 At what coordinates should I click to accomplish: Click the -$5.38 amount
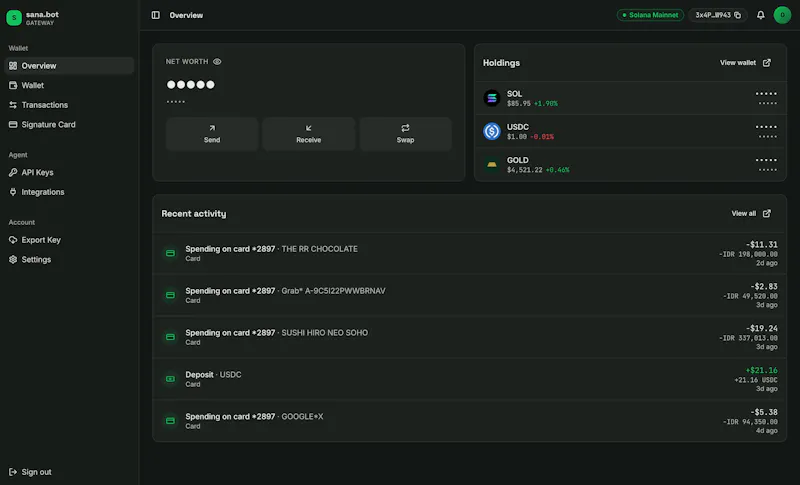click(764, 412)
